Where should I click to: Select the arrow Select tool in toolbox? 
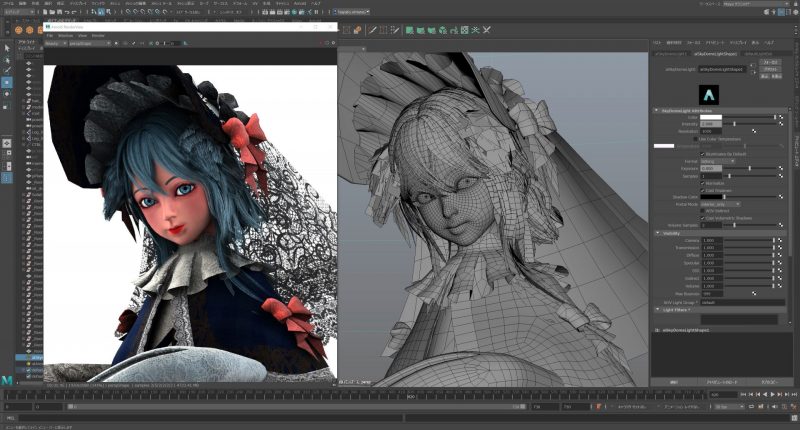tap(7, 48)
